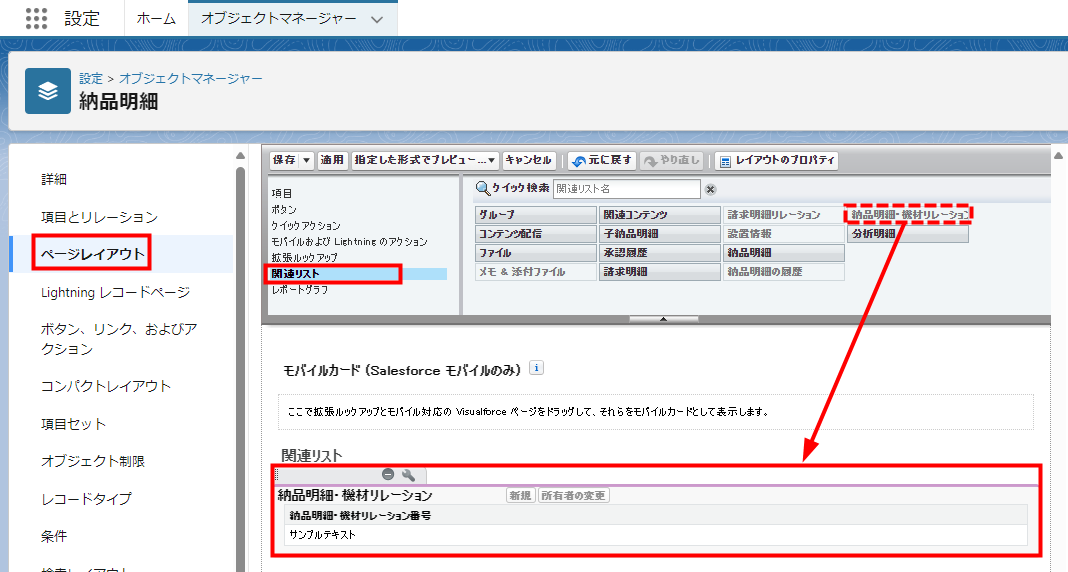Select ページレイアウト in the sidebar

click(93, 255)
